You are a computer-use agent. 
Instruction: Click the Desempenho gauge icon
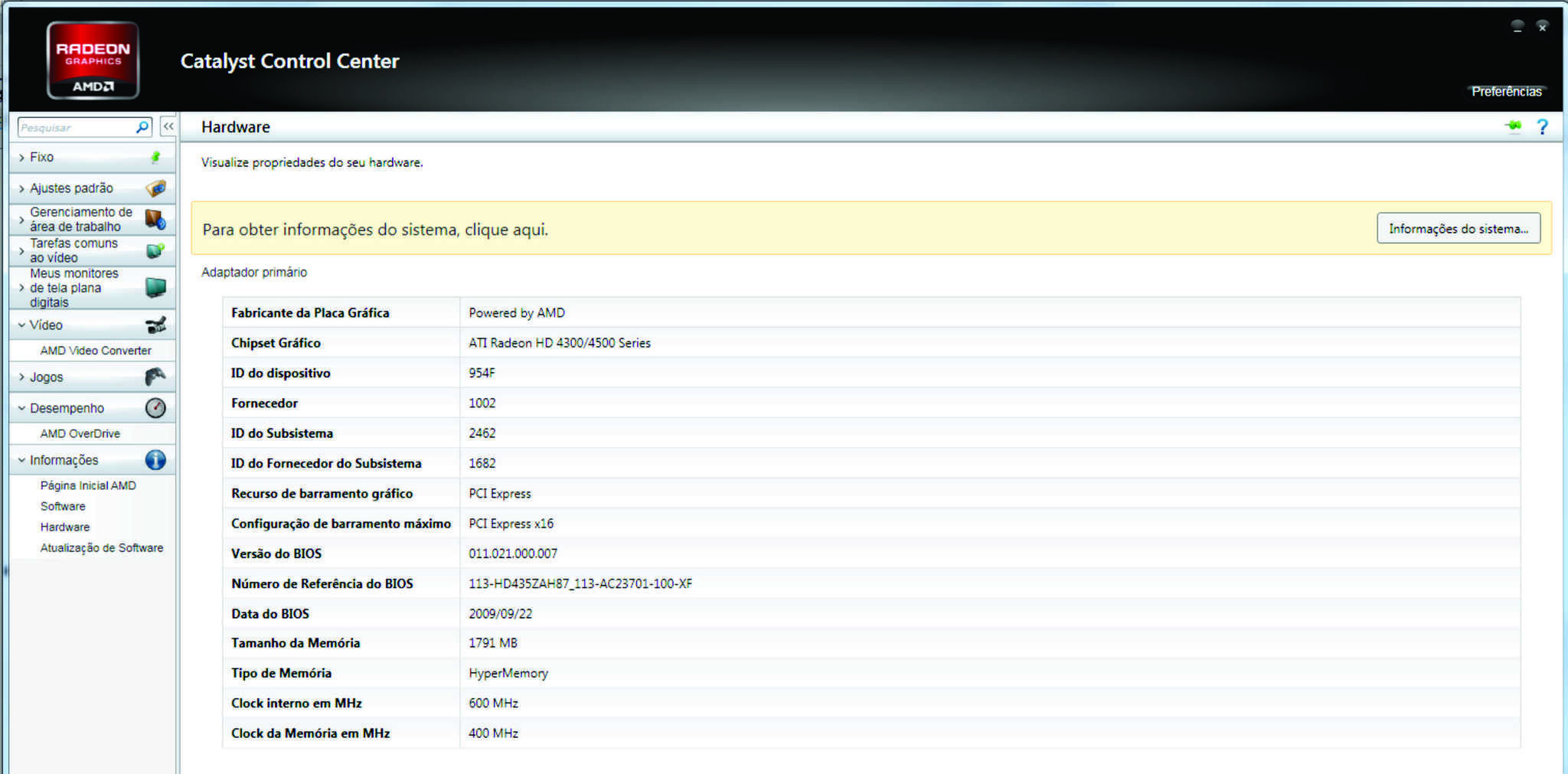(x=155, y=408)
